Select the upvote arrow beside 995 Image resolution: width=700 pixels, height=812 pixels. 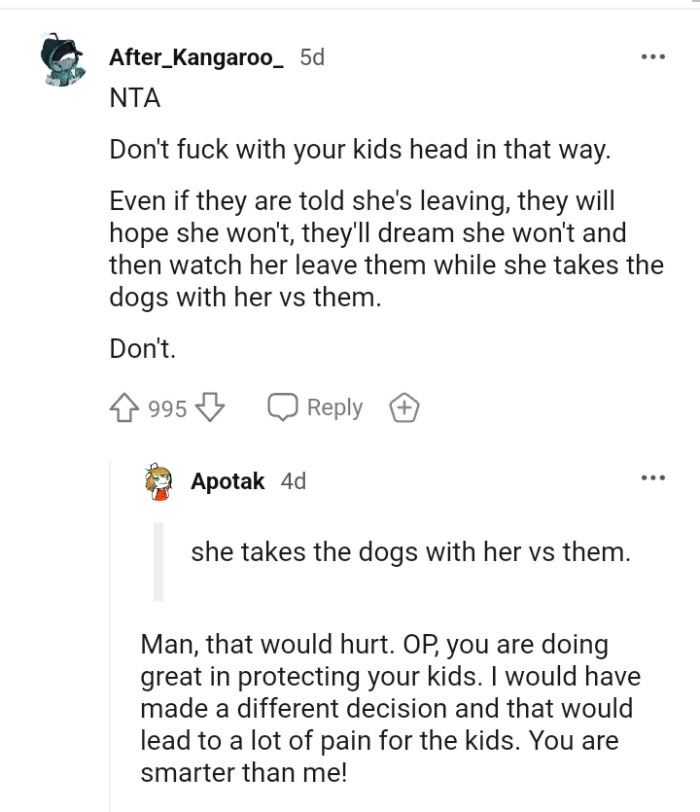pyautogui.click(x=120, y=407)
